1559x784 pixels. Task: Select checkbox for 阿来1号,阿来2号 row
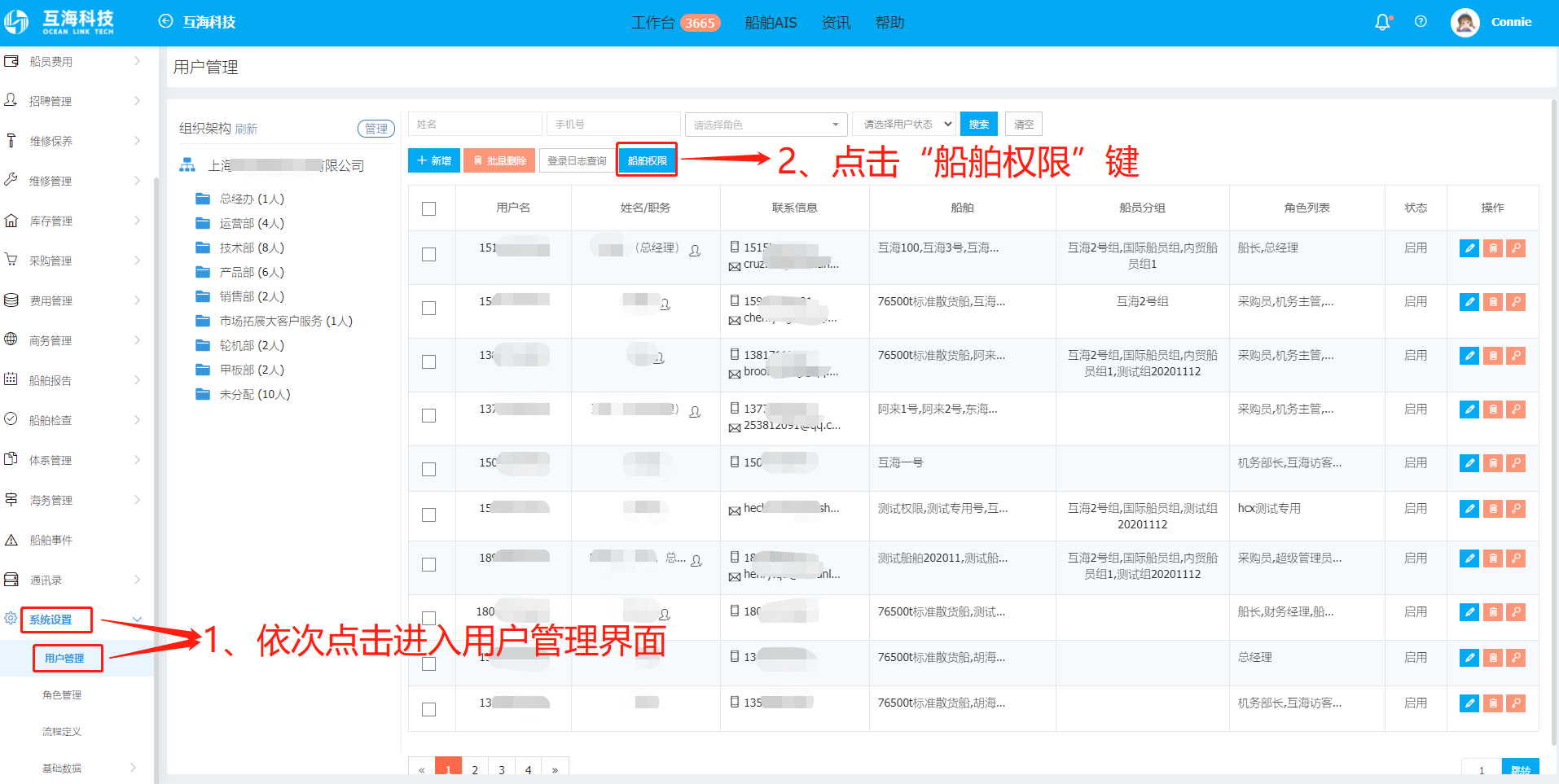428,415
